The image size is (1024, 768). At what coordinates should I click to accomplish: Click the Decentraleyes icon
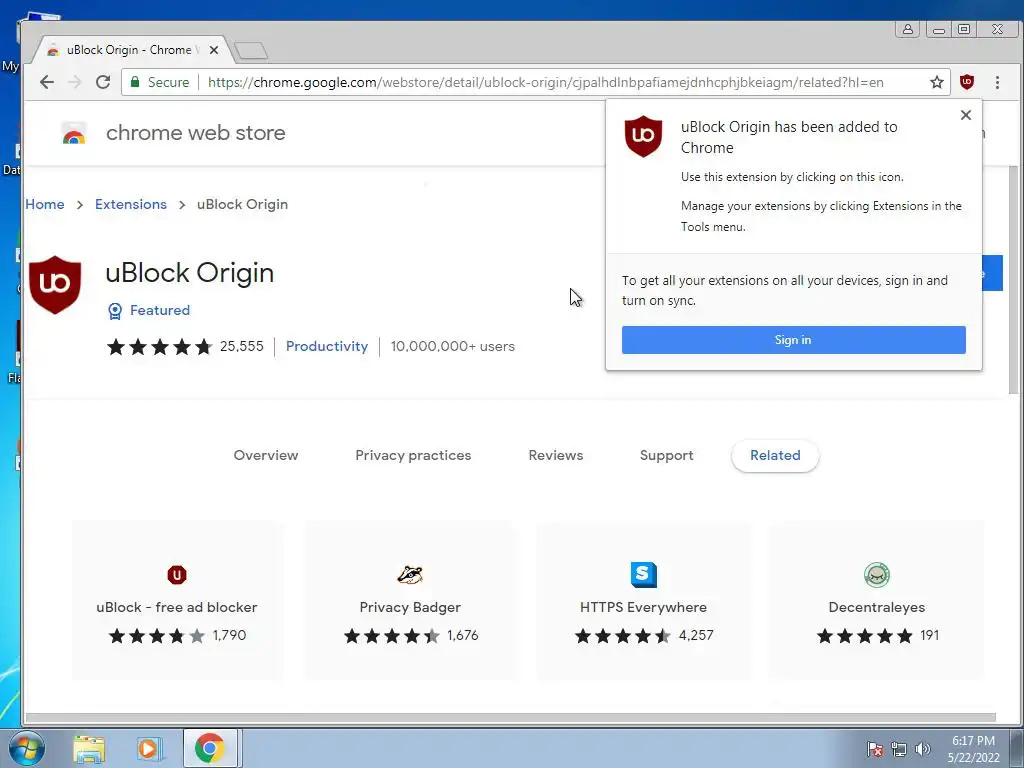(x=876, y=575)
